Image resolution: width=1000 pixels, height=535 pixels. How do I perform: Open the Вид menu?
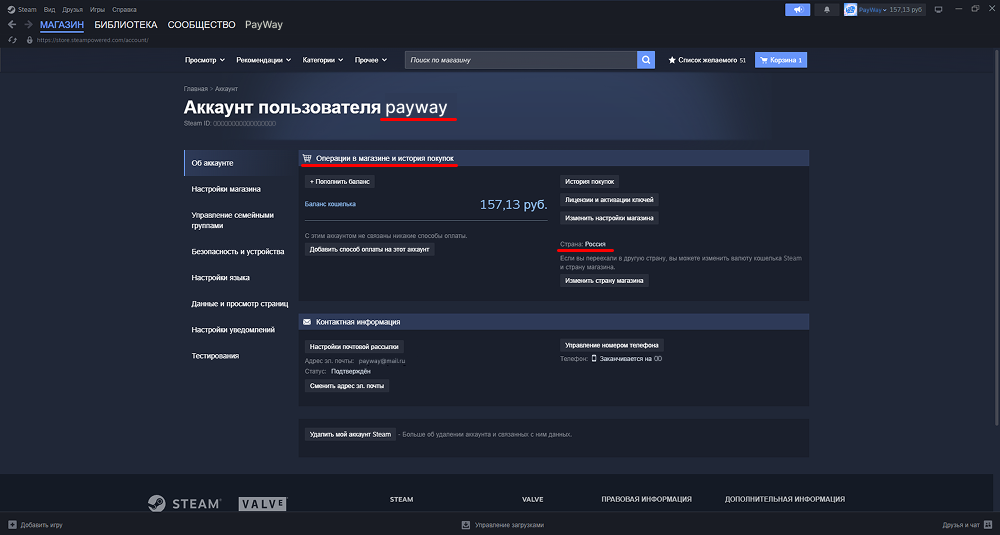pyautogui.click(x=49, y=10)
